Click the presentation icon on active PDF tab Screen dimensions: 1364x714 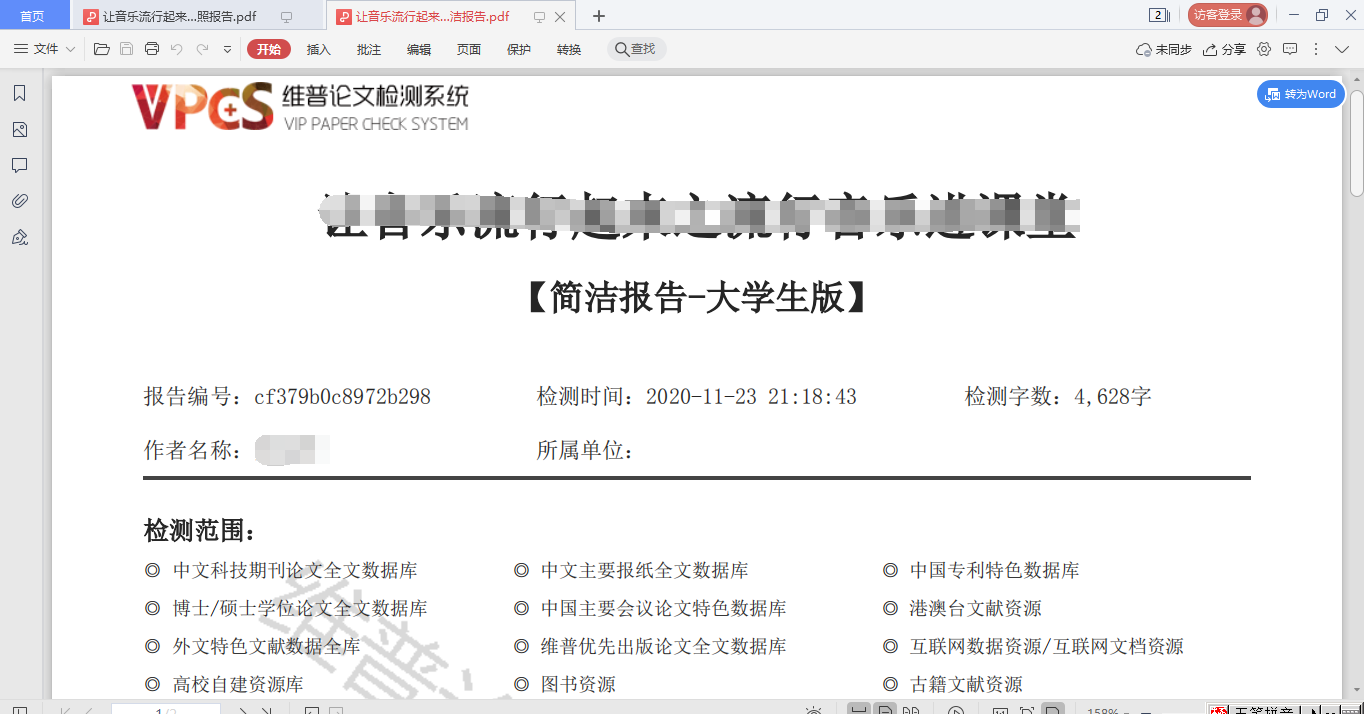(540, 17)
